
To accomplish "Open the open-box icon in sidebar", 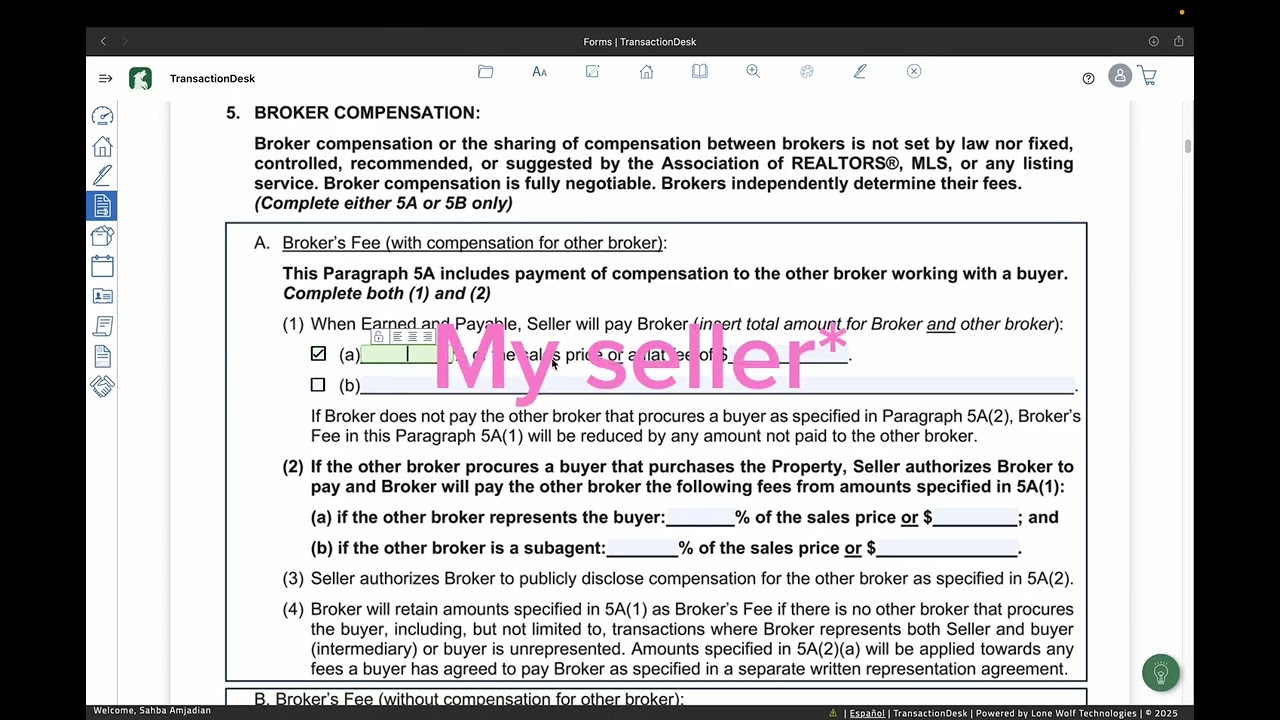I will click(102, 236).
